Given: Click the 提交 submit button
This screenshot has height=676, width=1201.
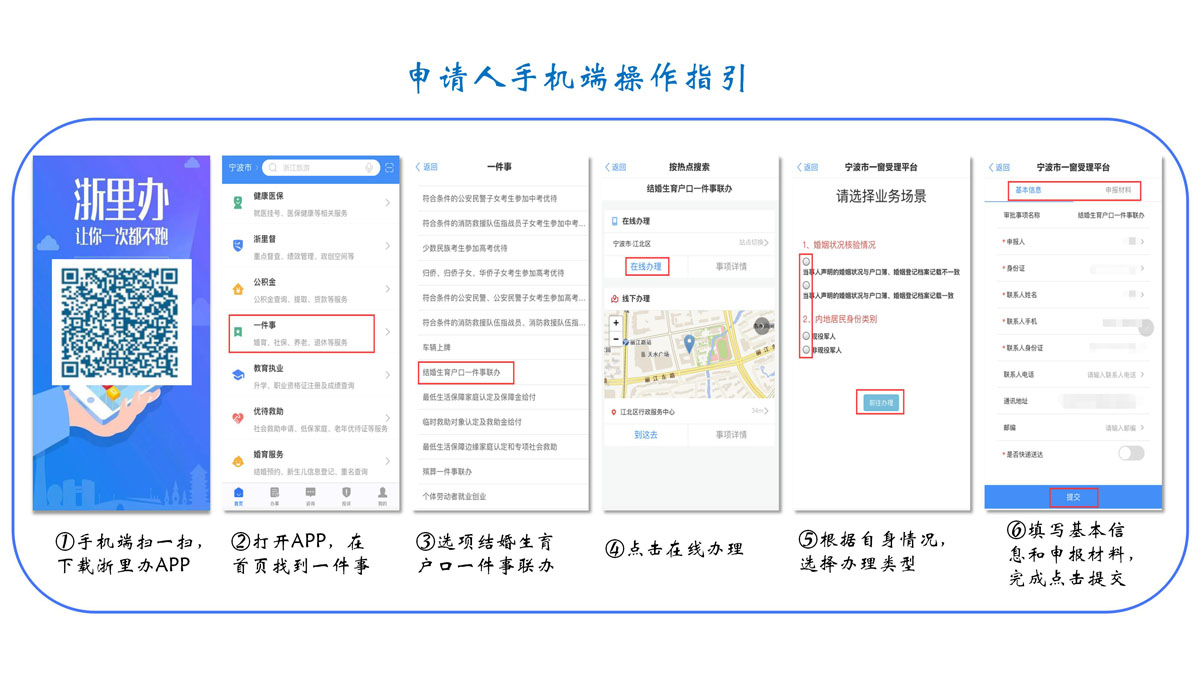Looking at the screenshot, I should [1073, 497].
